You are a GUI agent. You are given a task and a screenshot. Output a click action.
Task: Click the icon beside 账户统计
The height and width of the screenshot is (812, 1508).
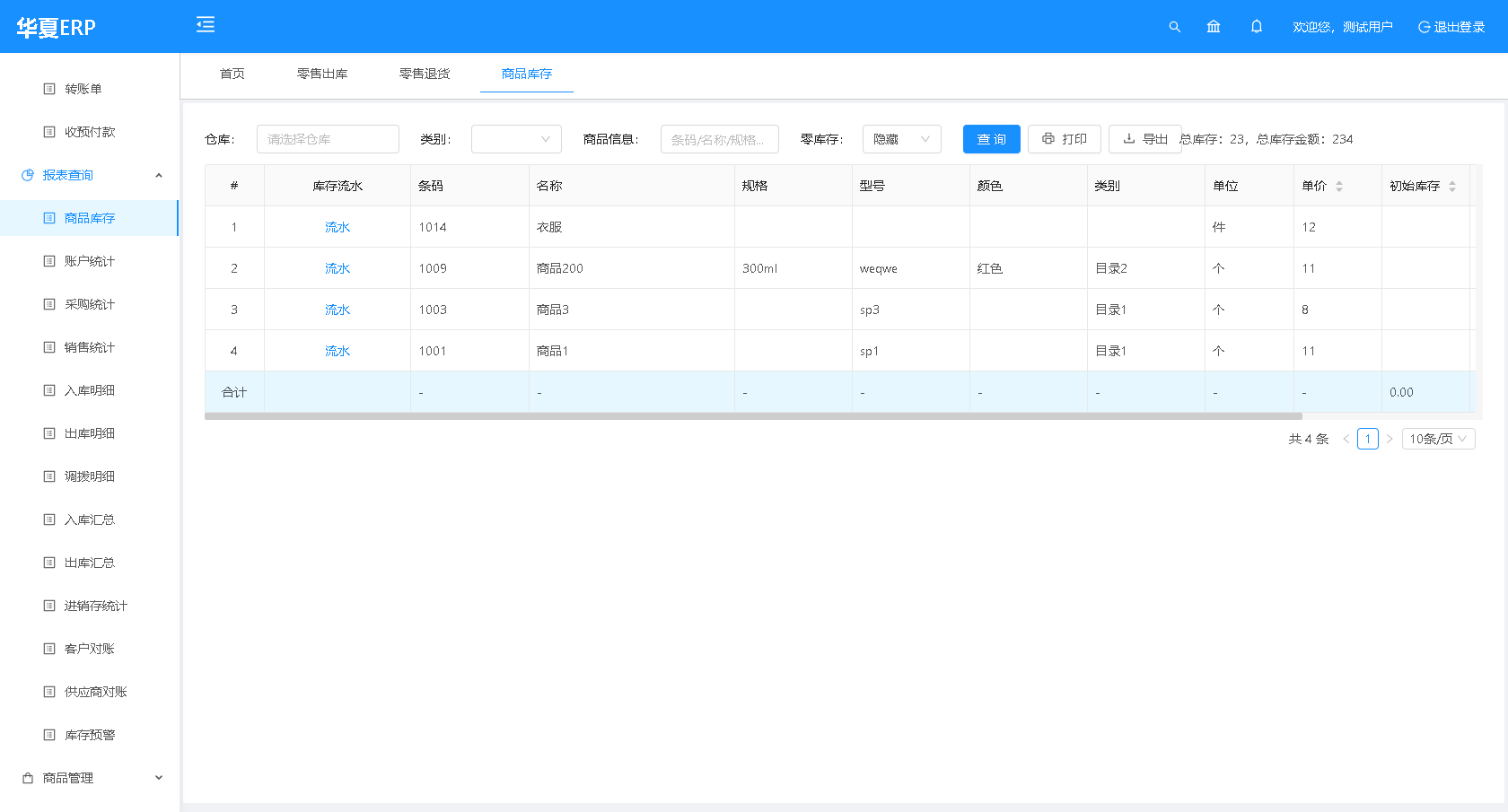click(x=49, y=261)
